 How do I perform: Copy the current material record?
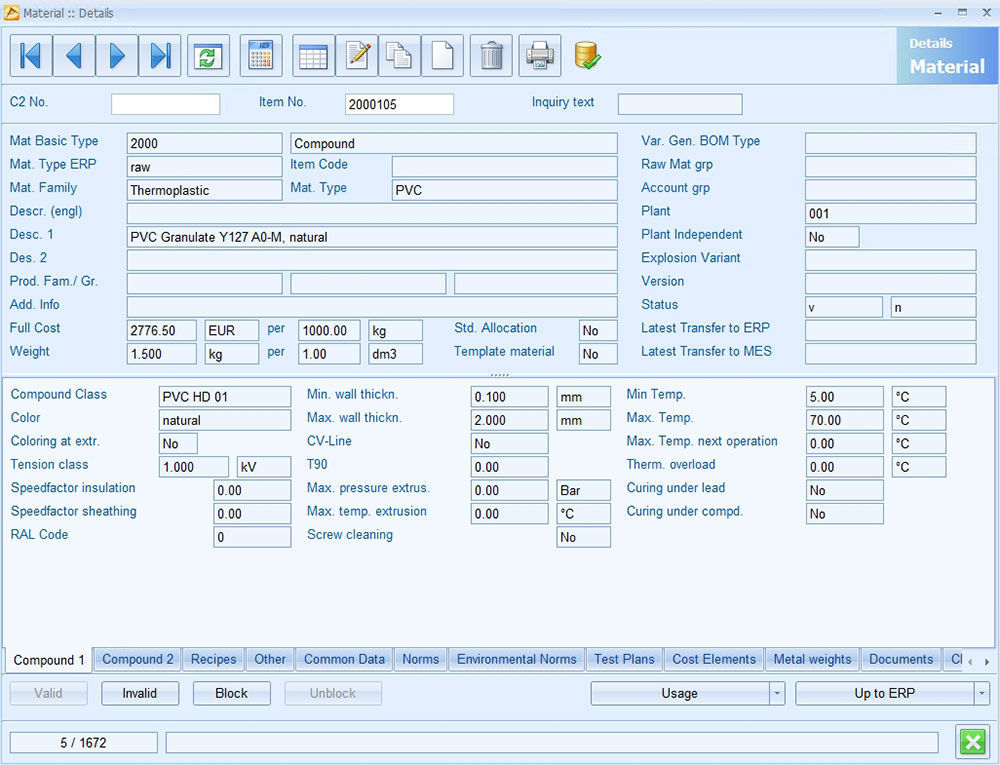[399, 56]
